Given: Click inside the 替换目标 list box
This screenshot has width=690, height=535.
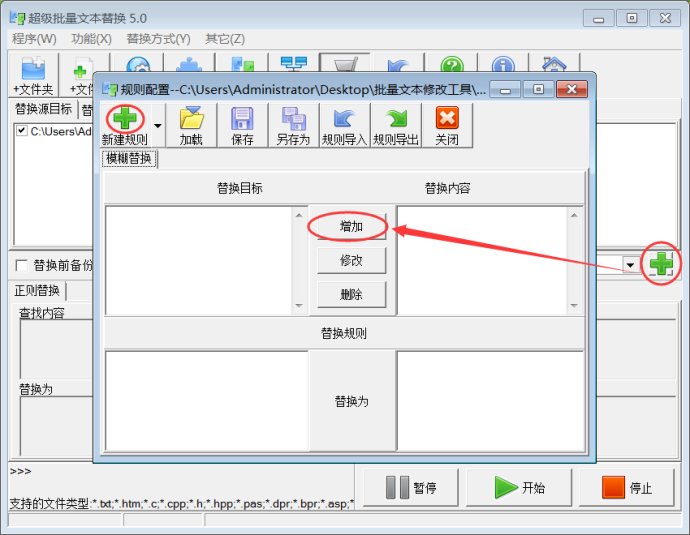Looking at the screenshot, I should pyautogui.click(x=198, y=258).
